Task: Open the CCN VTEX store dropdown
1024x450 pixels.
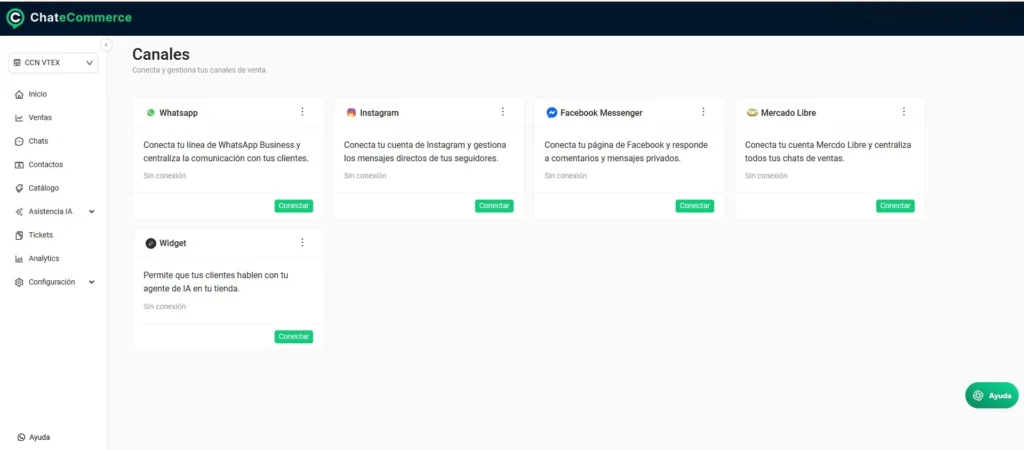Action: coord(53,63)
